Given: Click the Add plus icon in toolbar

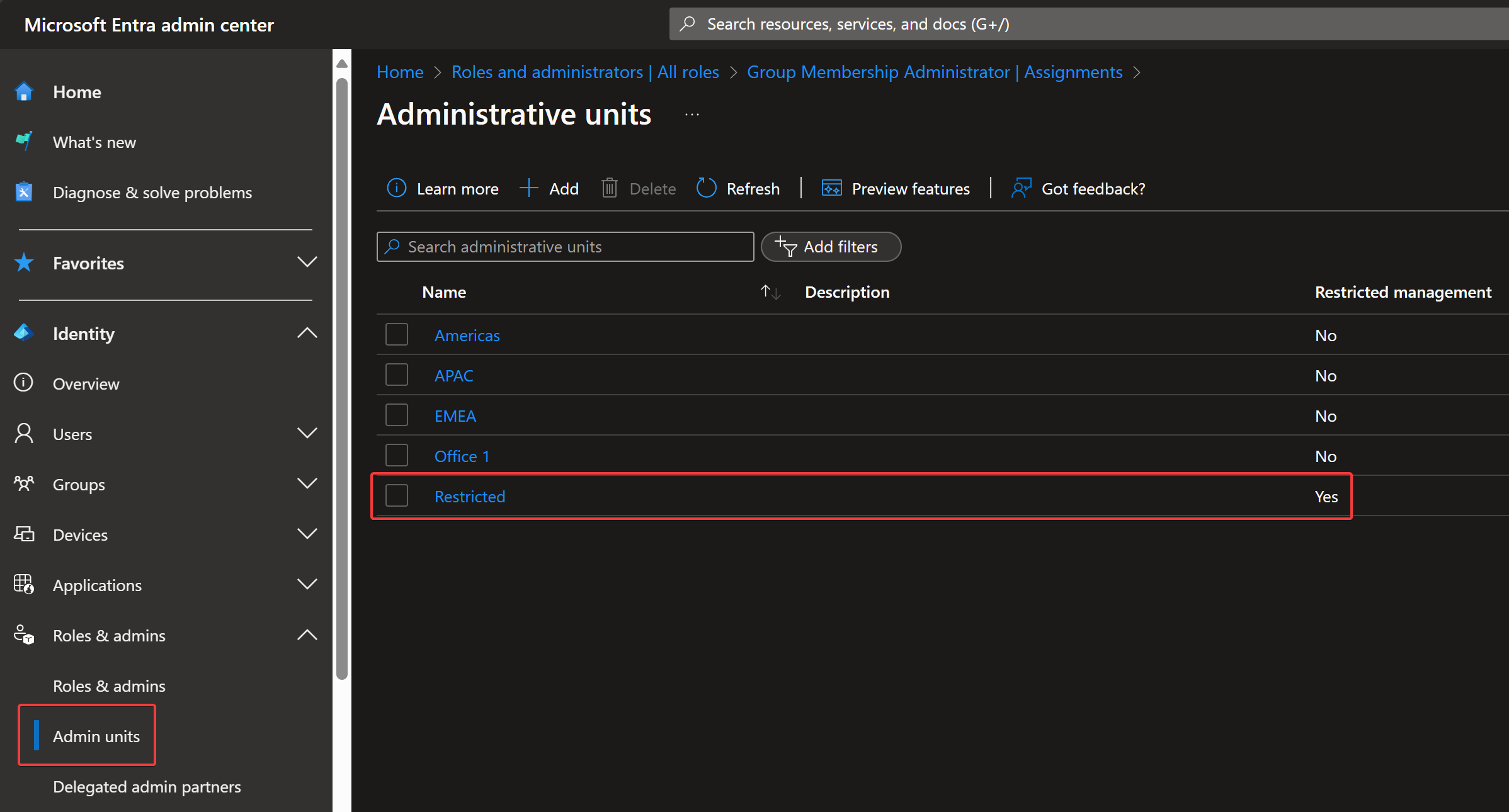Looking at the screenshot, I should point(528,188).
